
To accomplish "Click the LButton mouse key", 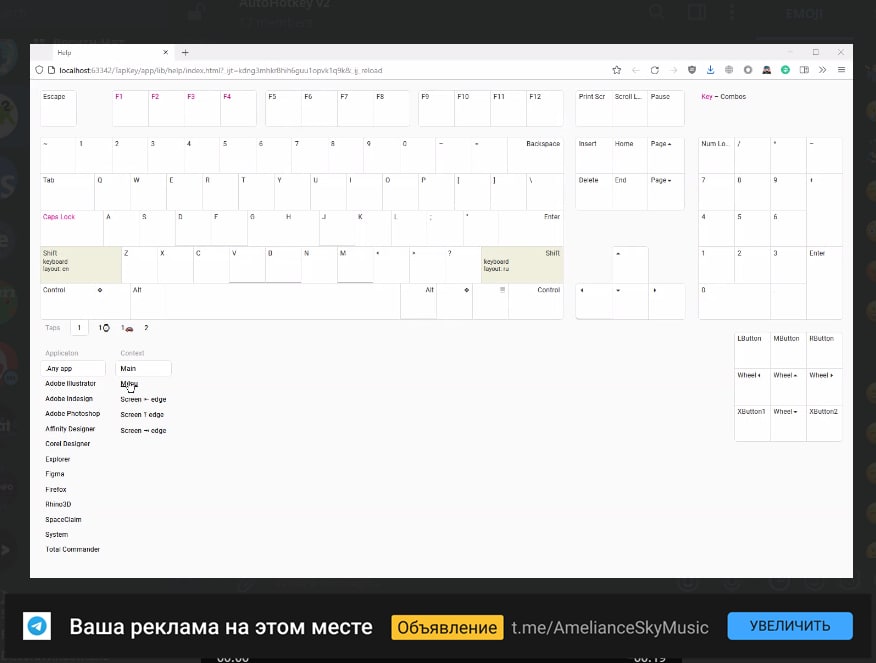I will [x=752, y=350].
